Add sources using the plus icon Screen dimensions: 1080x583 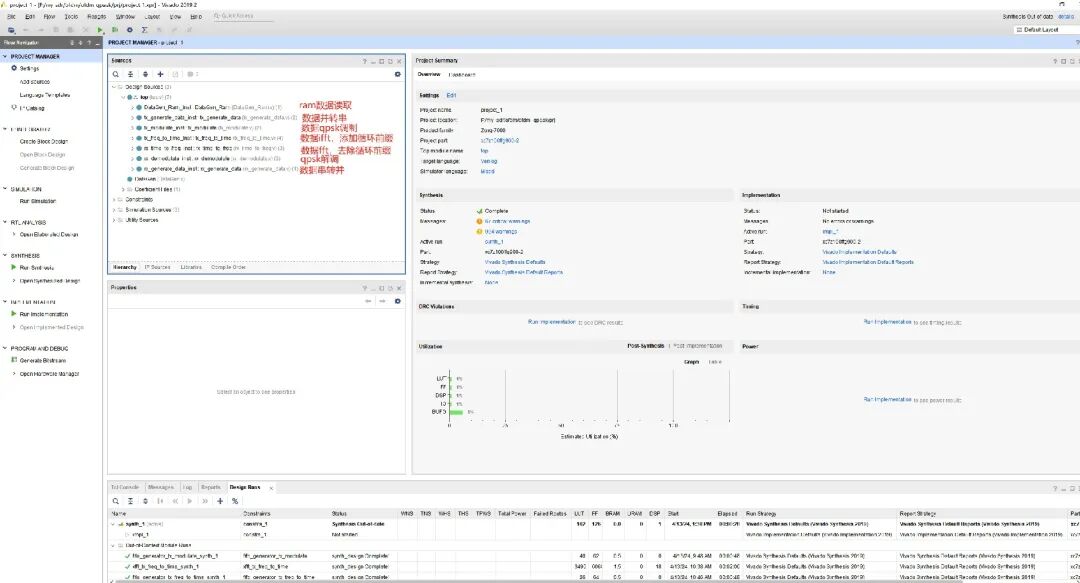(x=160, y=74)
